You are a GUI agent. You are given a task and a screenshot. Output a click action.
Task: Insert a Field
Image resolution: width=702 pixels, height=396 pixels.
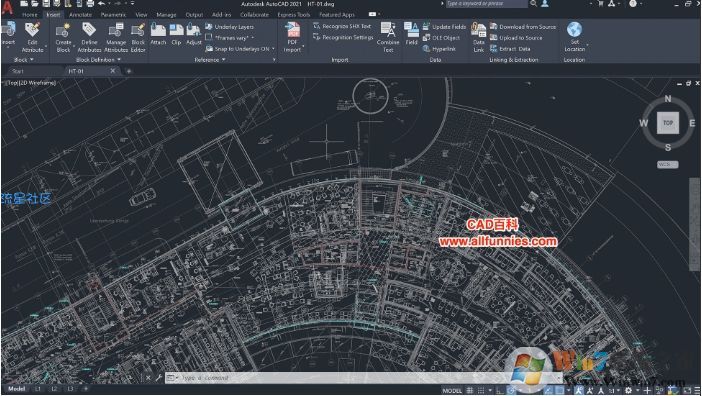[x=411, y=34]
